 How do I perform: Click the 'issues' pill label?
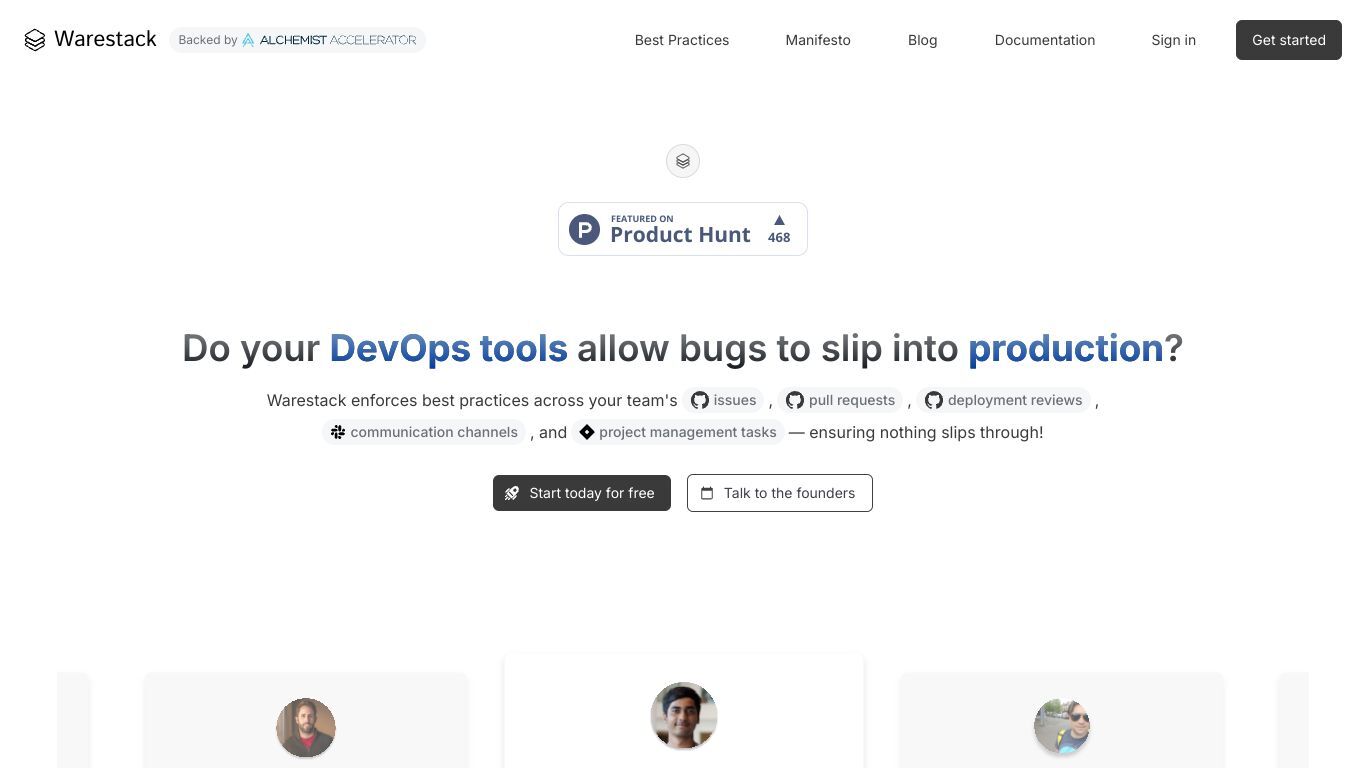point(723,400)
